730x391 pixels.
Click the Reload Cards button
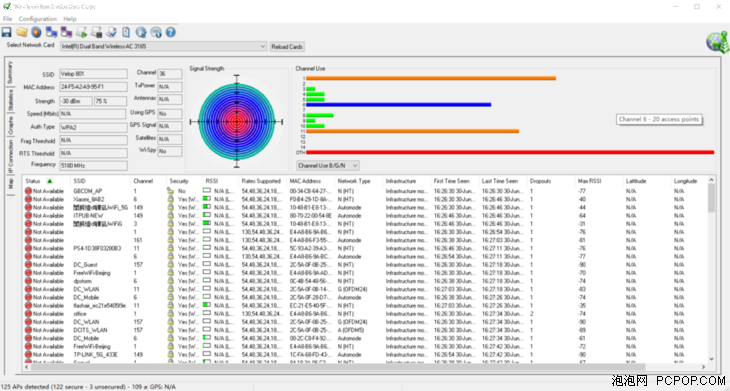click(287, 47)
